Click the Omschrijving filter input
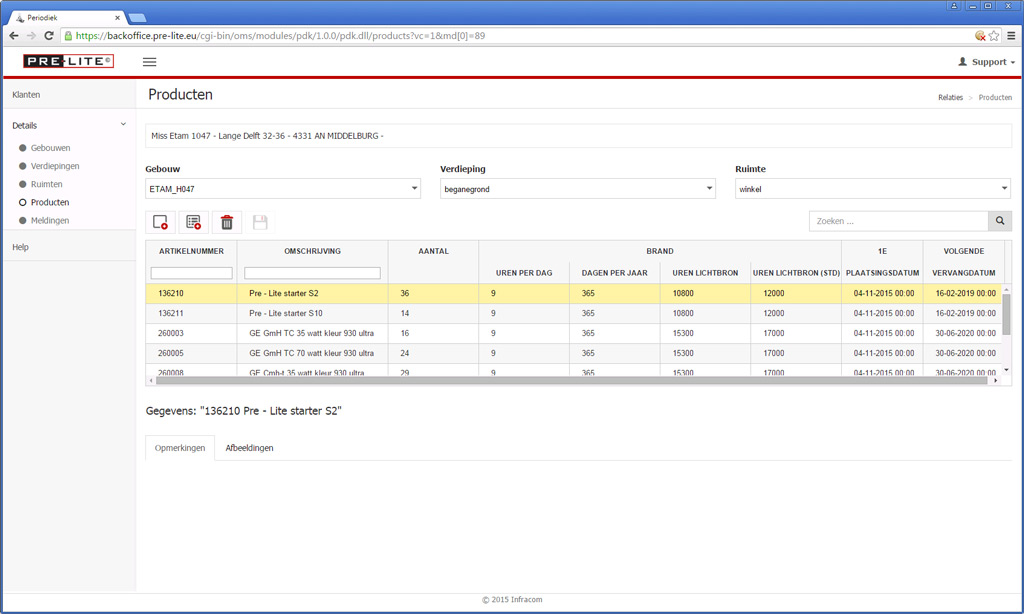1024x614 pixels. pyautogui.click(x=312, y=273)
